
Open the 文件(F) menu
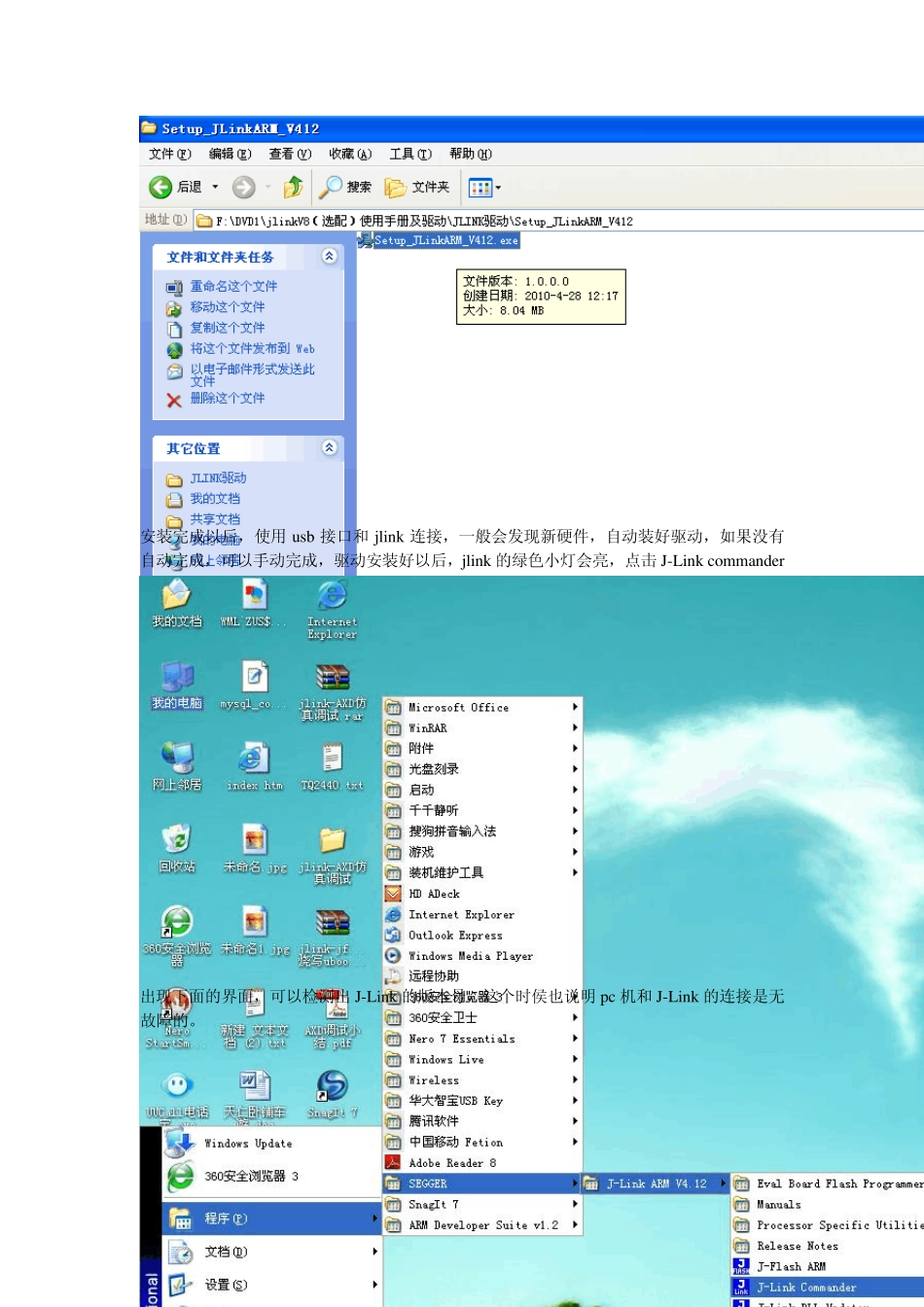pos(170,154)
